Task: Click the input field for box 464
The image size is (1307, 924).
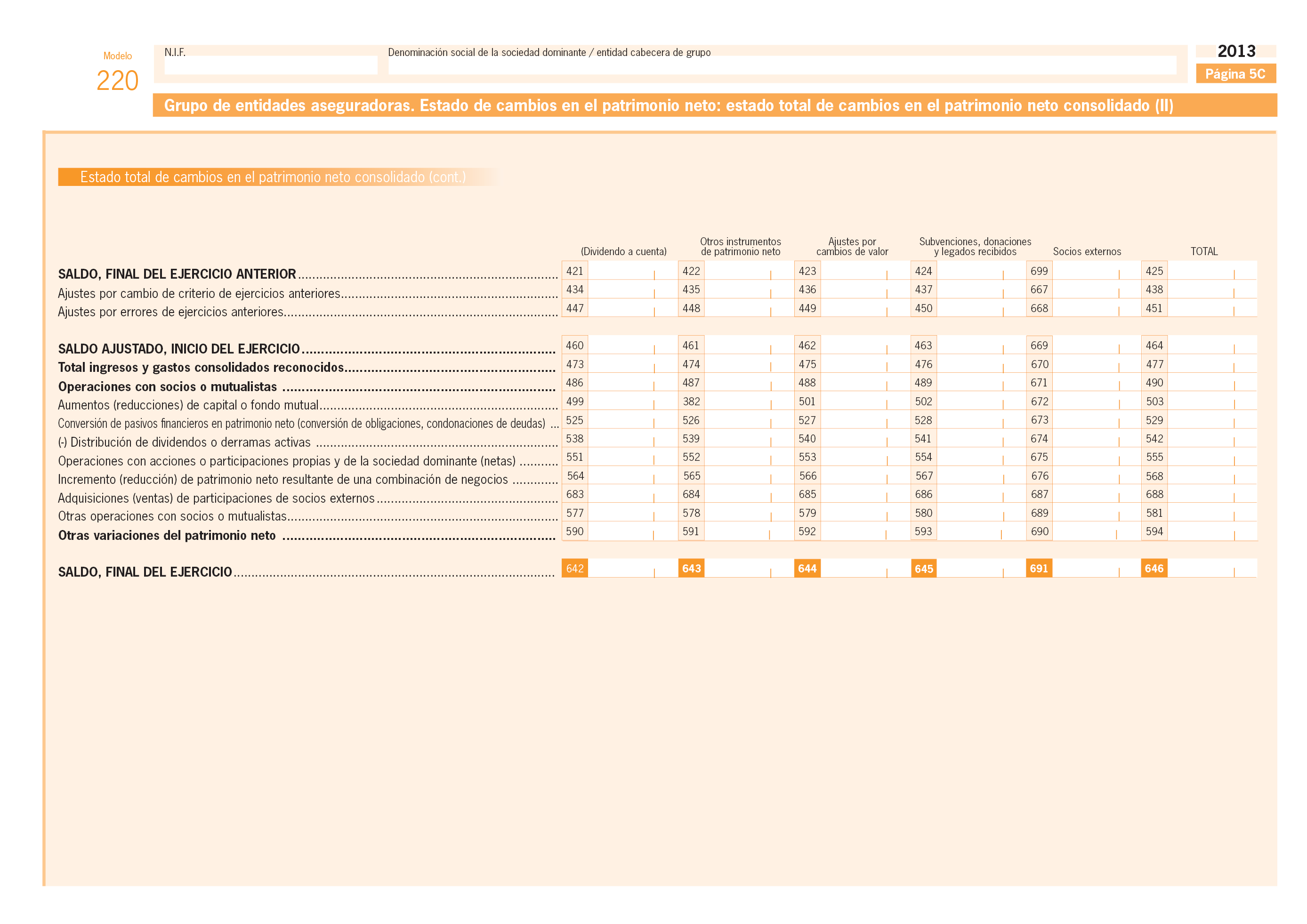Action: click(1212, 345)
